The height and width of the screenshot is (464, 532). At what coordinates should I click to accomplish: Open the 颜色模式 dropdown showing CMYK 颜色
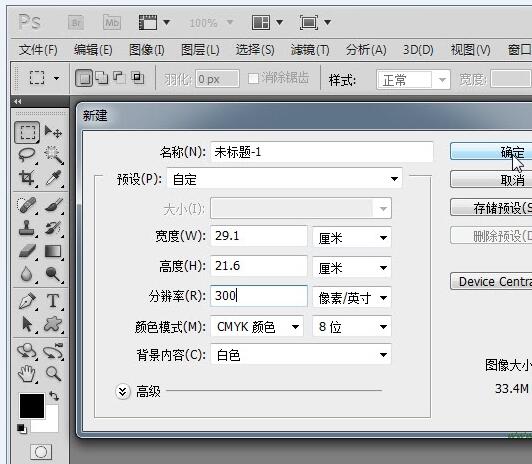(x=257, y=326)
